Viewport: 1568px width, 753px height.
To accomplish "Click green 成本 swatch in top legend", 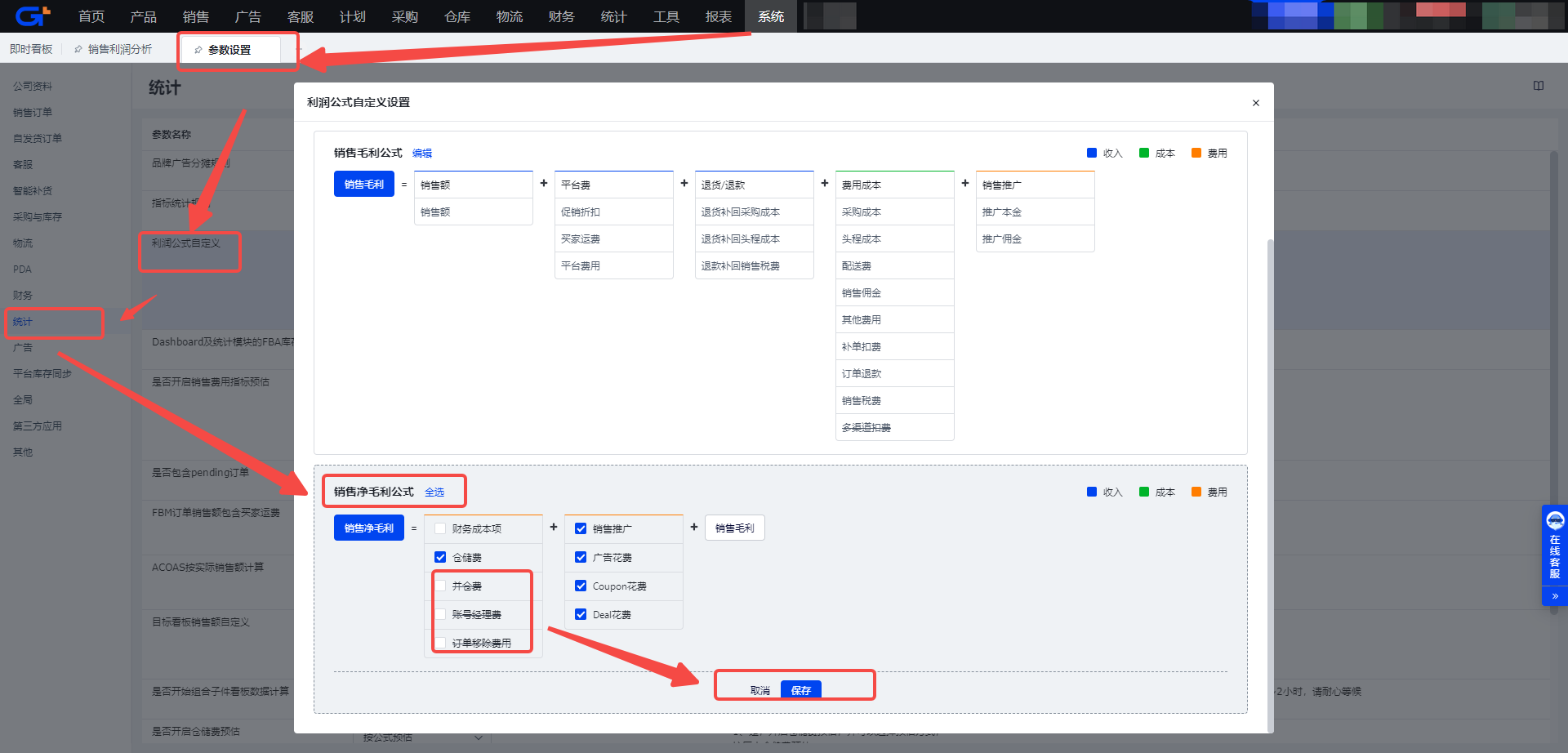I will 1144,153.
